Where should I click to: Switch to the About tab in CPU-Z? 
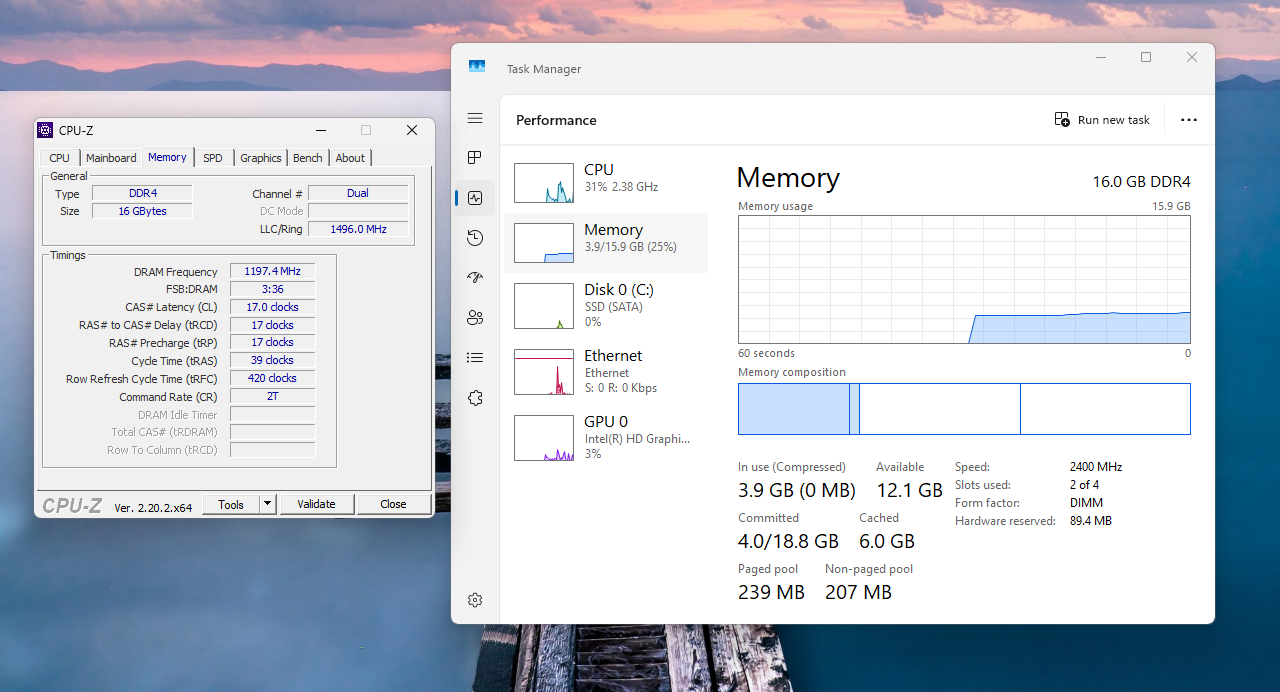[350, 158]
